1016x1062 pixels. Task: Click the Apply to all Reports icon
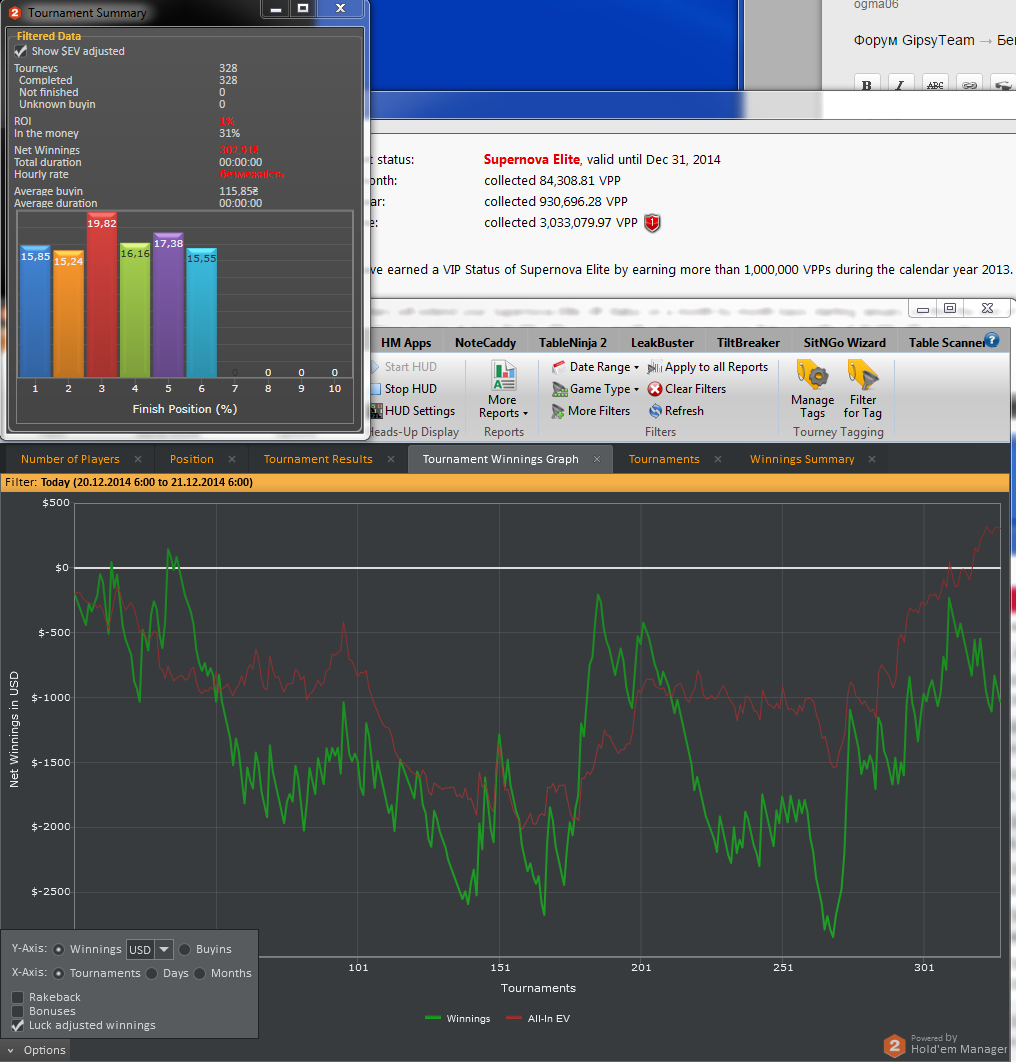click(x=654, y=367)
